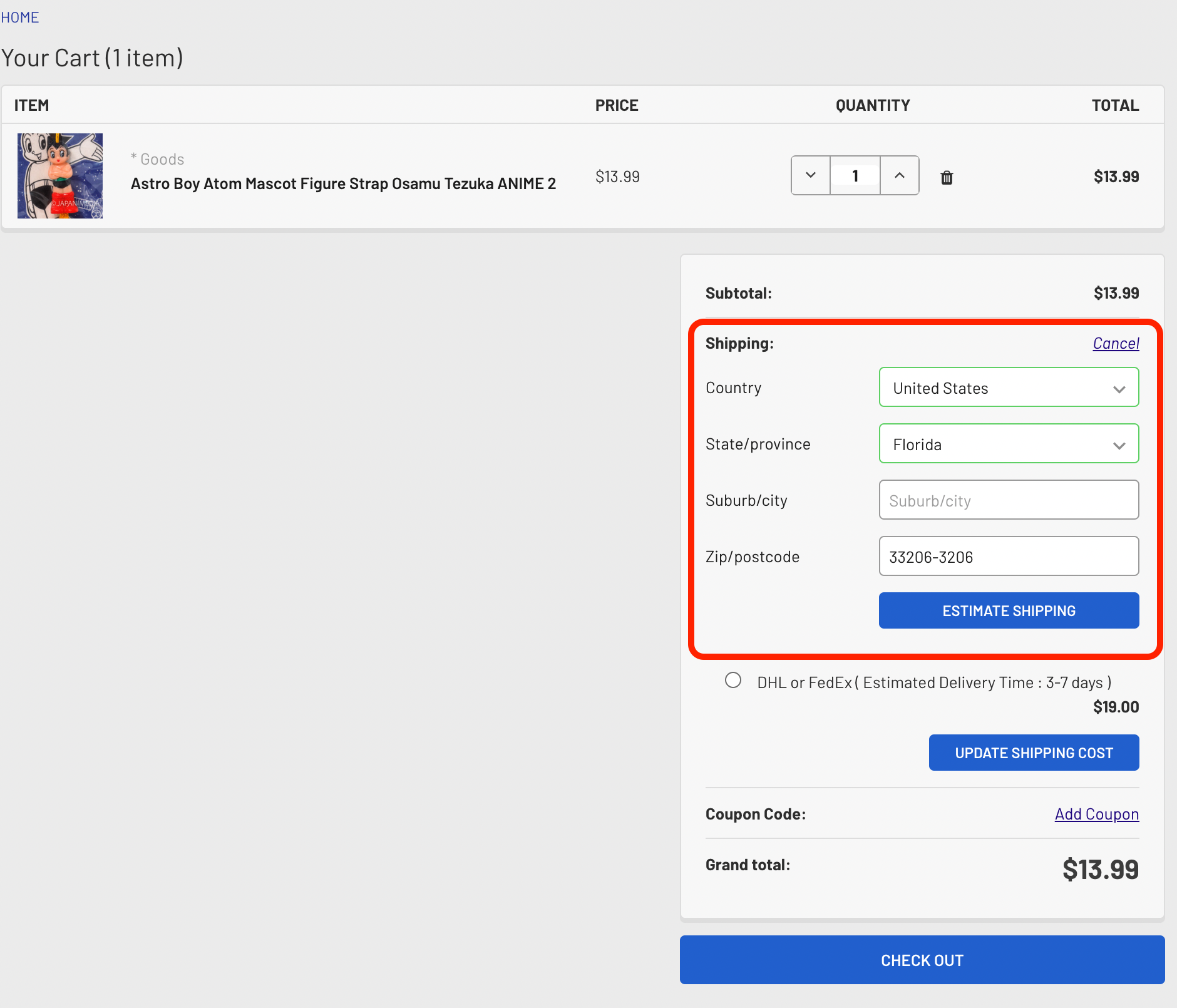Click DHL or FedEx delivery label text
The image size is (1177, 1008).
[x=934, y=682]
